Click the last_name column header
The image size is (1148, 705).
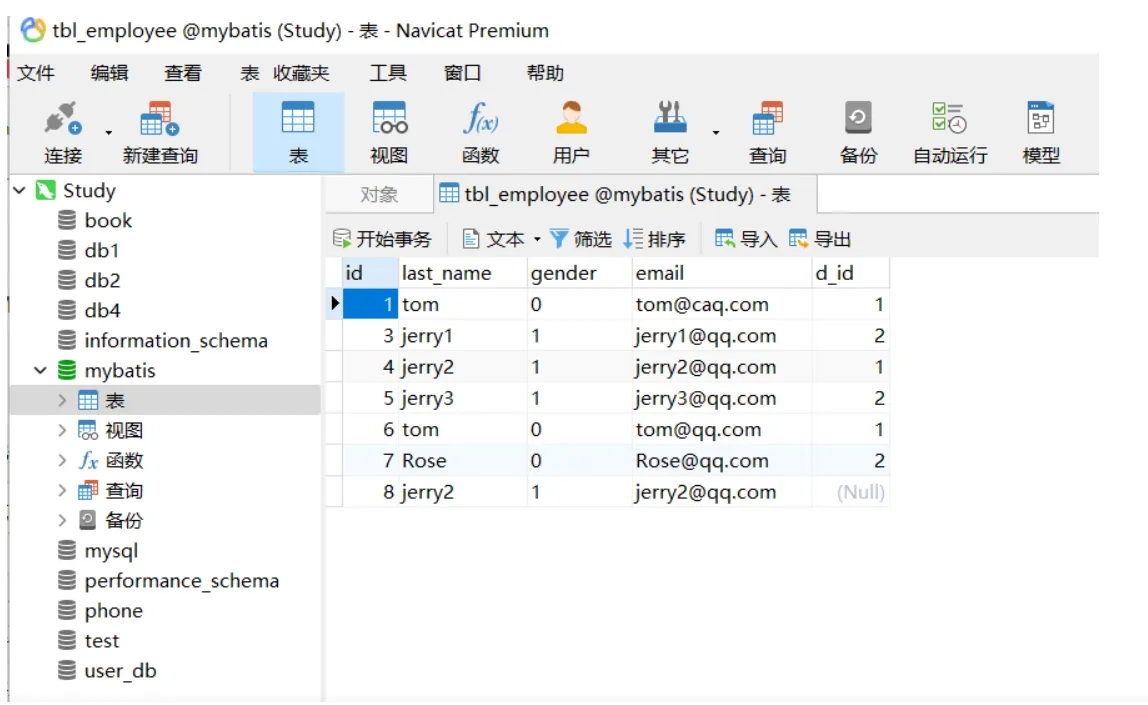[x=462, y=273]
